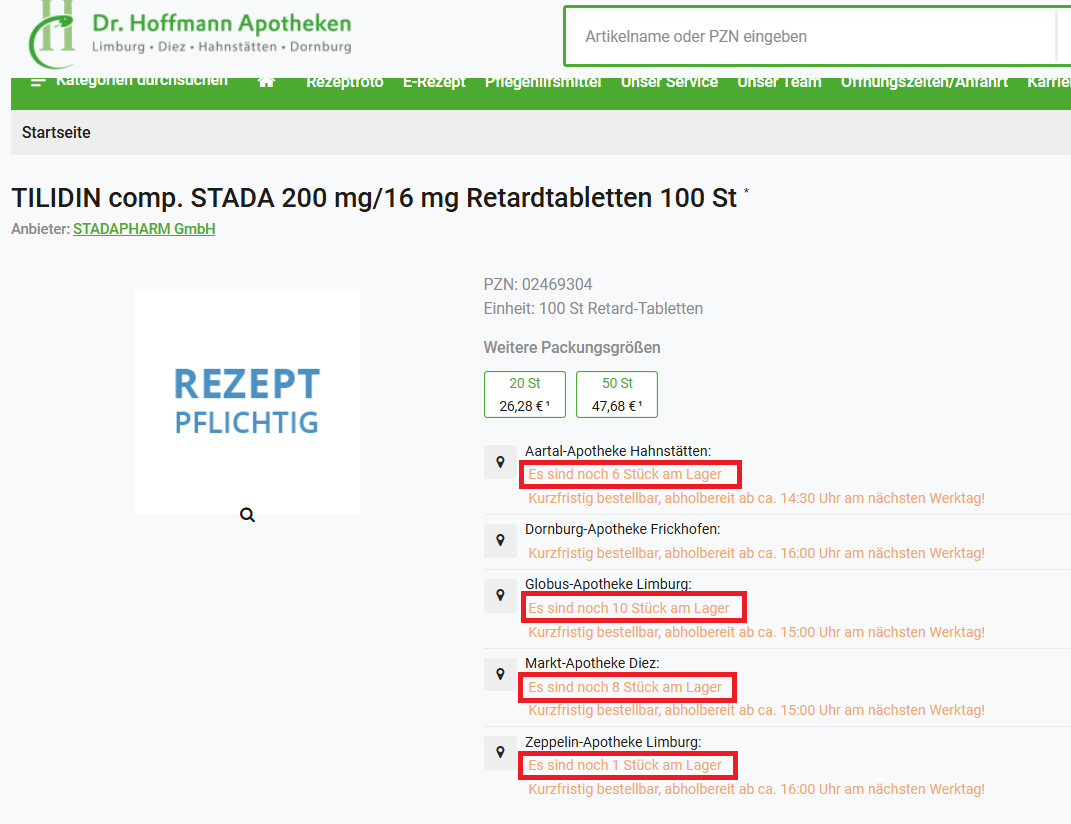
Task: Open STADAPHARM GmbH provider link
Action: tap(144, 229)
